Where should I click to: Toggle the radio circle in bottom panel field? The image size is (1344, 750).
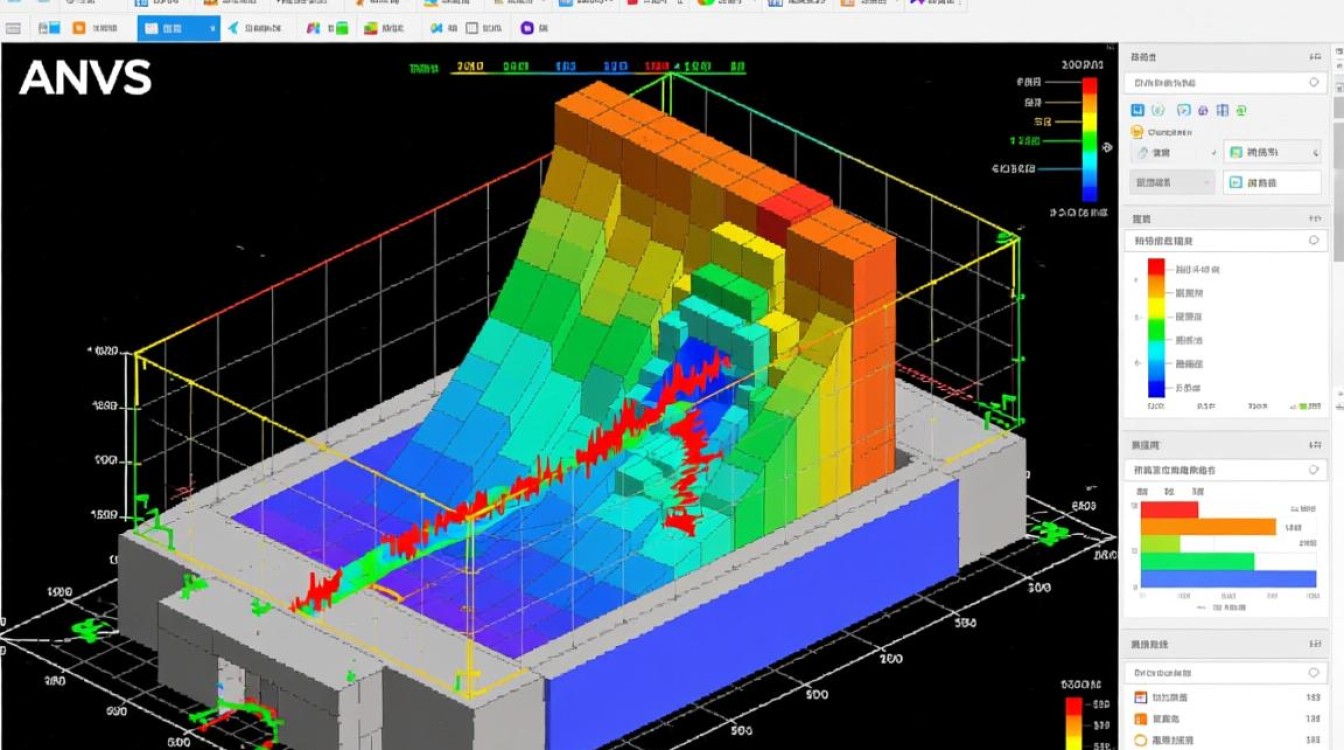tap(1314, 673)
